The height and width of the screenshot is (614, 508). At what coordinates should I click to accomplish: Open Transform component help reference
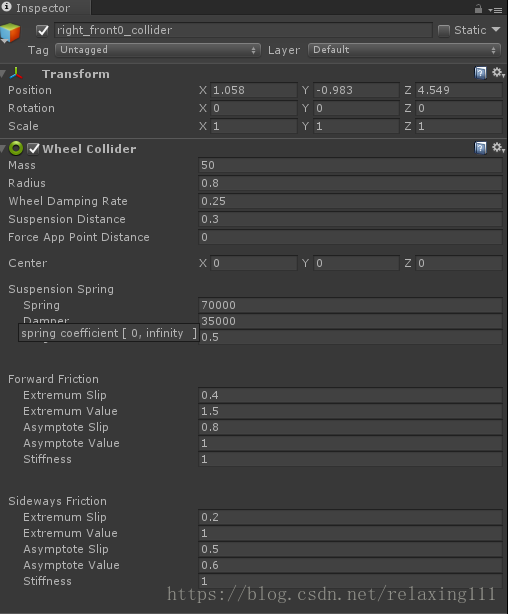(481, 73)
